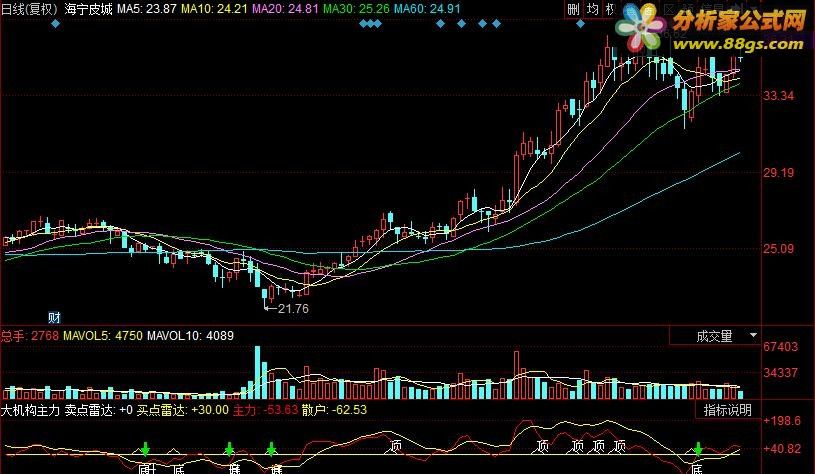Click the info diamond beneath 日线(复权) label
This screenshot has height=474, width=815.
click(56, 23)
